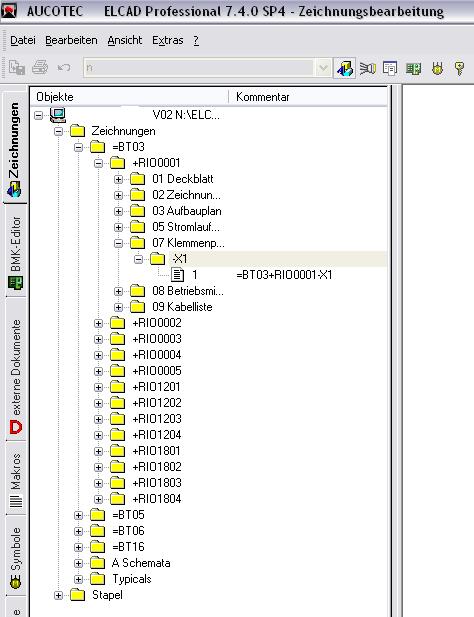
Task: Select the 03 Aufbauplan folder
Action: pos(186,211)
